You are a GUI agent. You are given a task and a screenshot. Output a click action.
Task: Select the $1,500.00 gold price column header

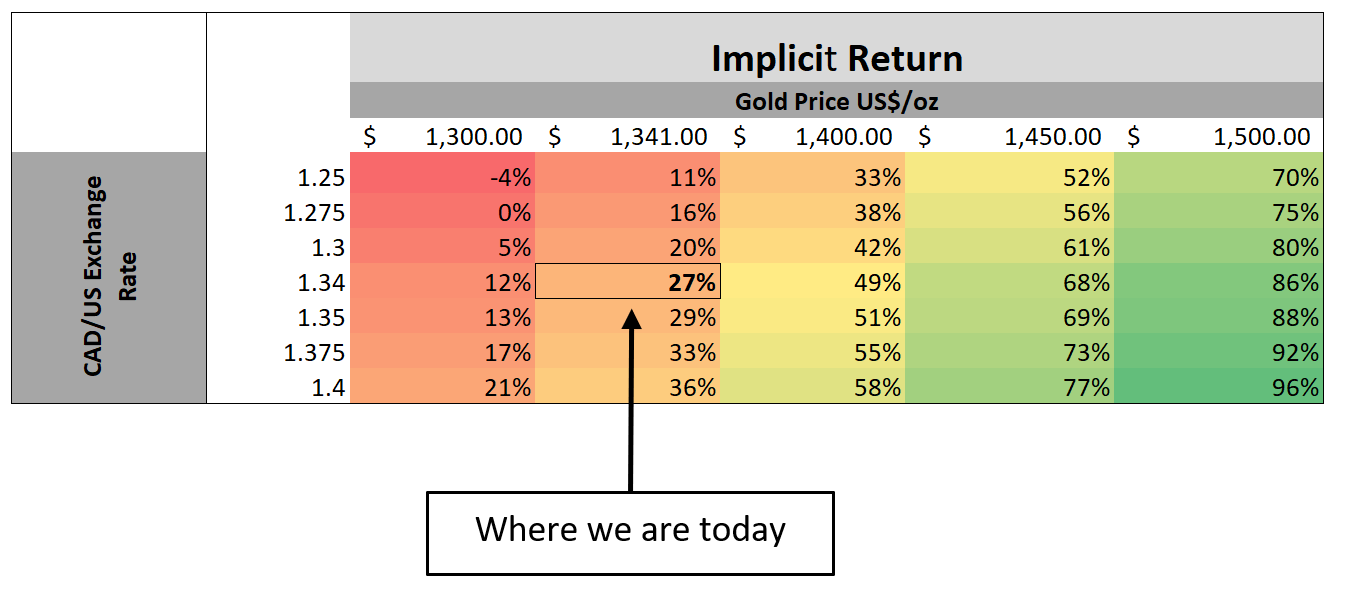click(1218, 137)
